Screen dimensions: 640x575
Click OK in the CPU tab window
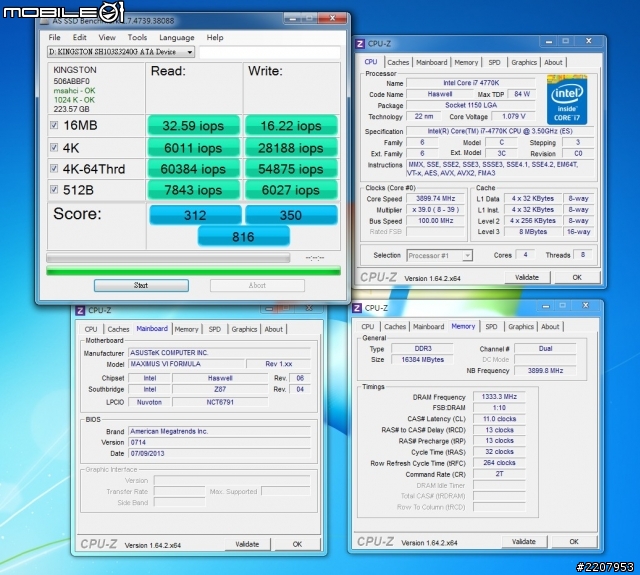point(577,278)
